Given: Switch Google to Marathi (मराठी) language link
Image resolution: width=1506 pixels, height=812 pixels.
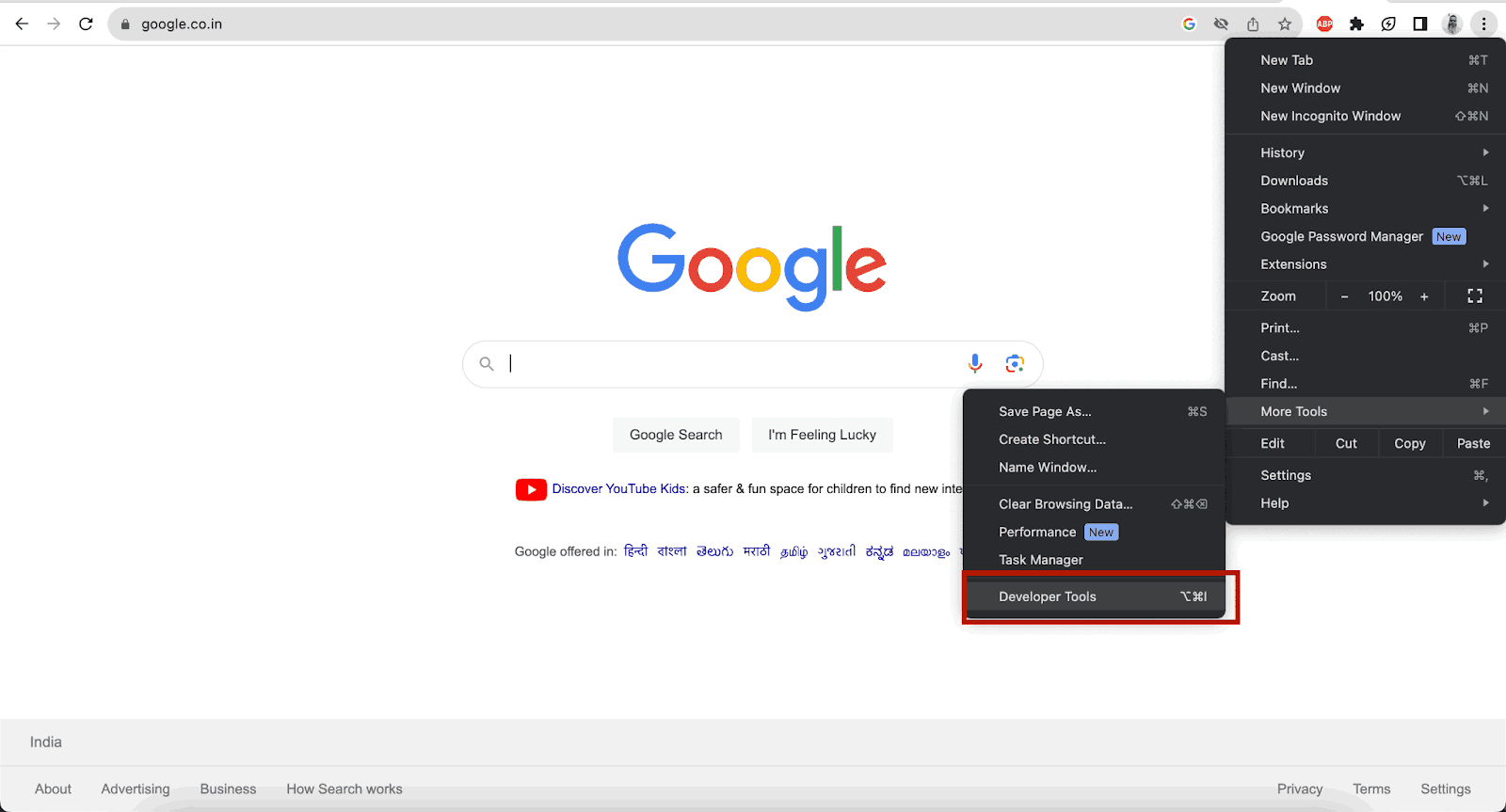Looking at the screenshot, I should (757, 551).
